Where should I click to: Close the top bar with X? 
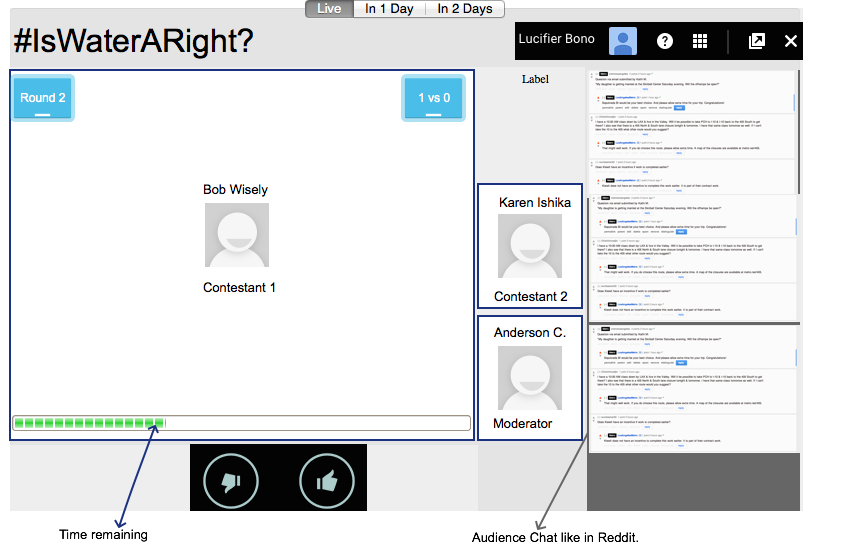click(x=790, y=41)
